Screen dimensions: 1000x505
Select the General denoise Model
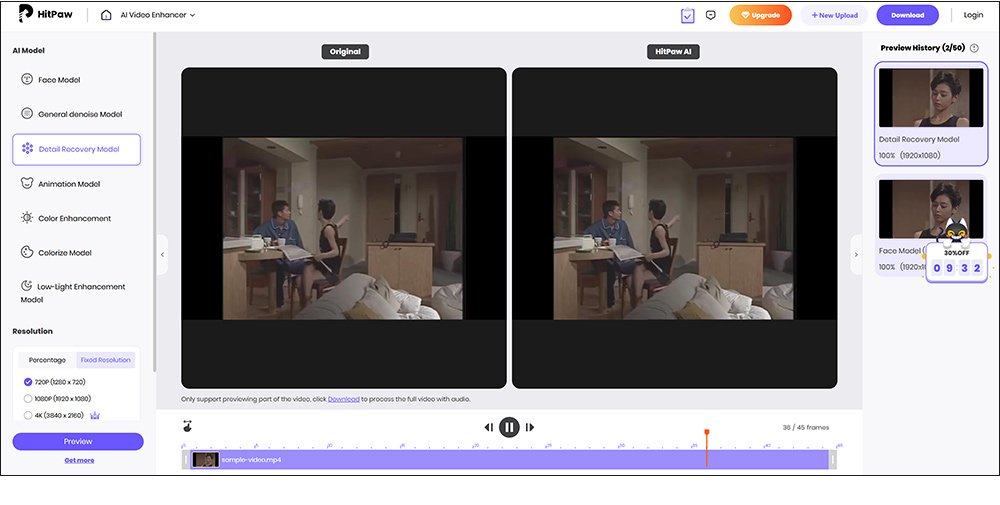(77, 114)
